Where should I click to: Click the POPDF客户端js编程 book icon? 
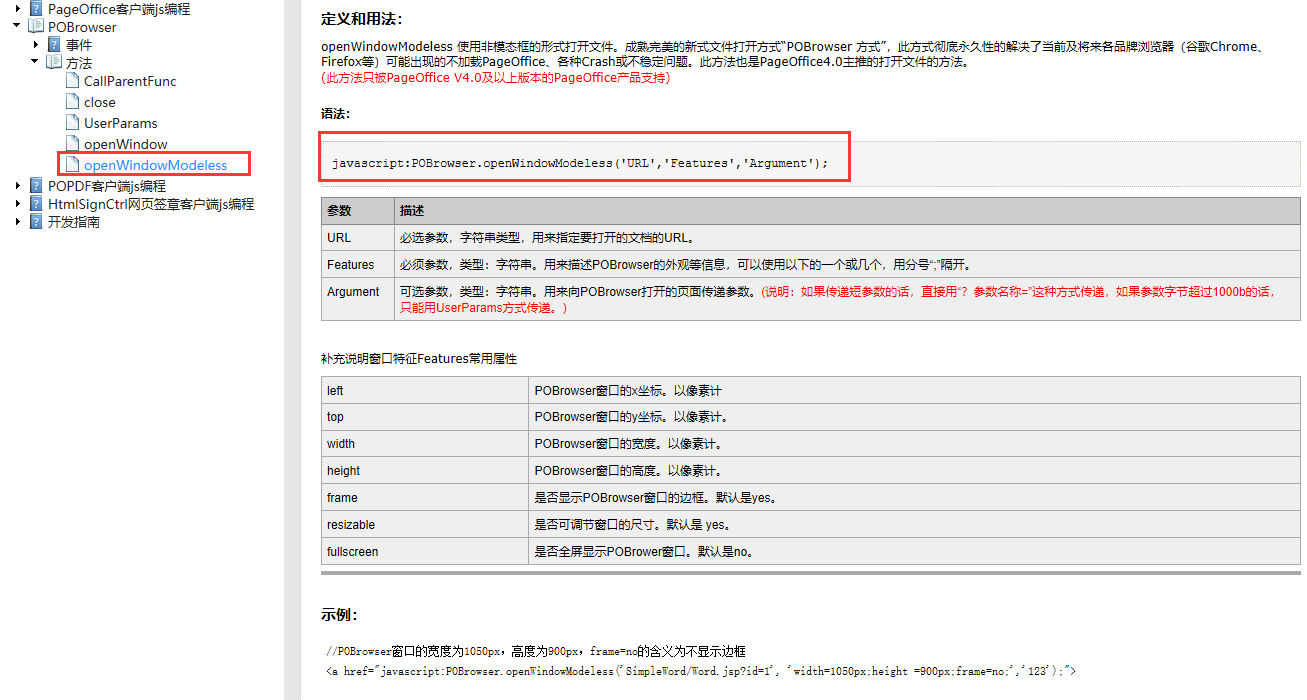click(x=36, y=185)
